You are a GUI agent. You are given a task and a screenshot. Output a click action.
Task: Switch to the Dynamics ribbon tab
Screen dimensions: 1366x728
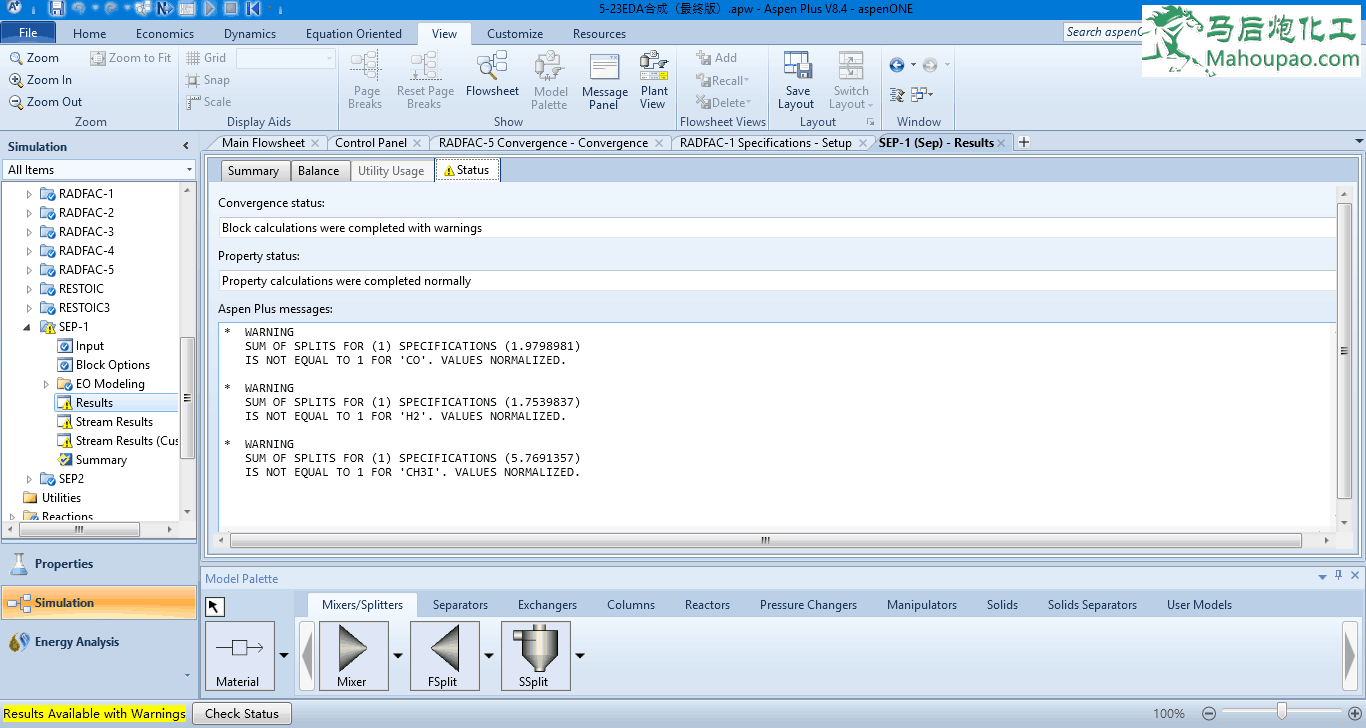pyautogui.click(x=250, y=34)
